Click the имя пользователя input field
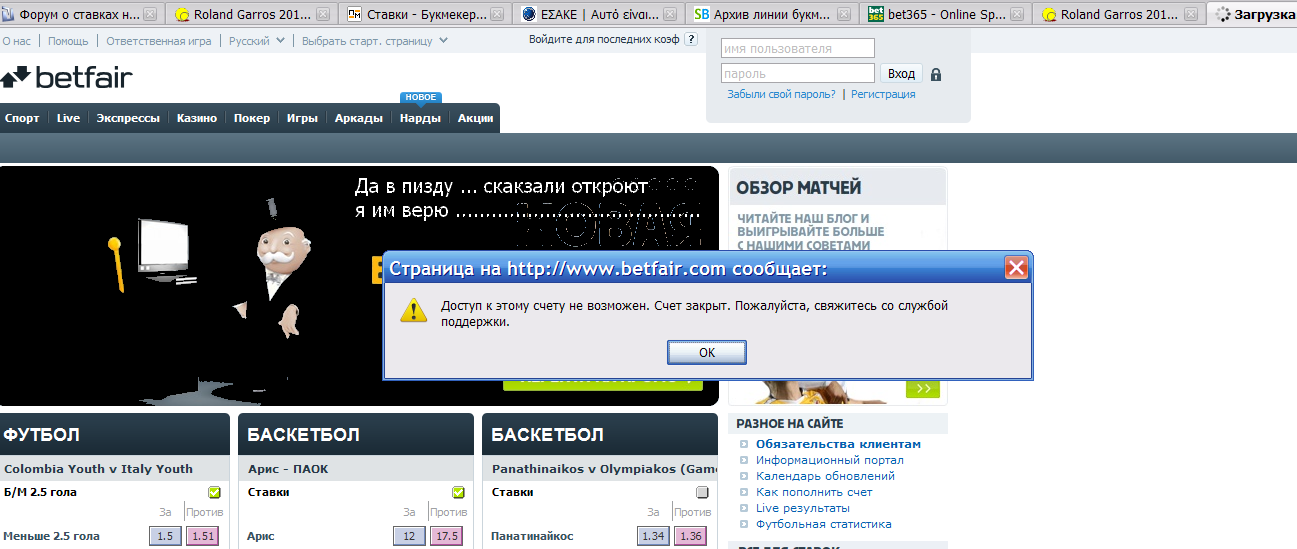Image resolution: width=1297 pixels, height=549 pixels. 798,48
